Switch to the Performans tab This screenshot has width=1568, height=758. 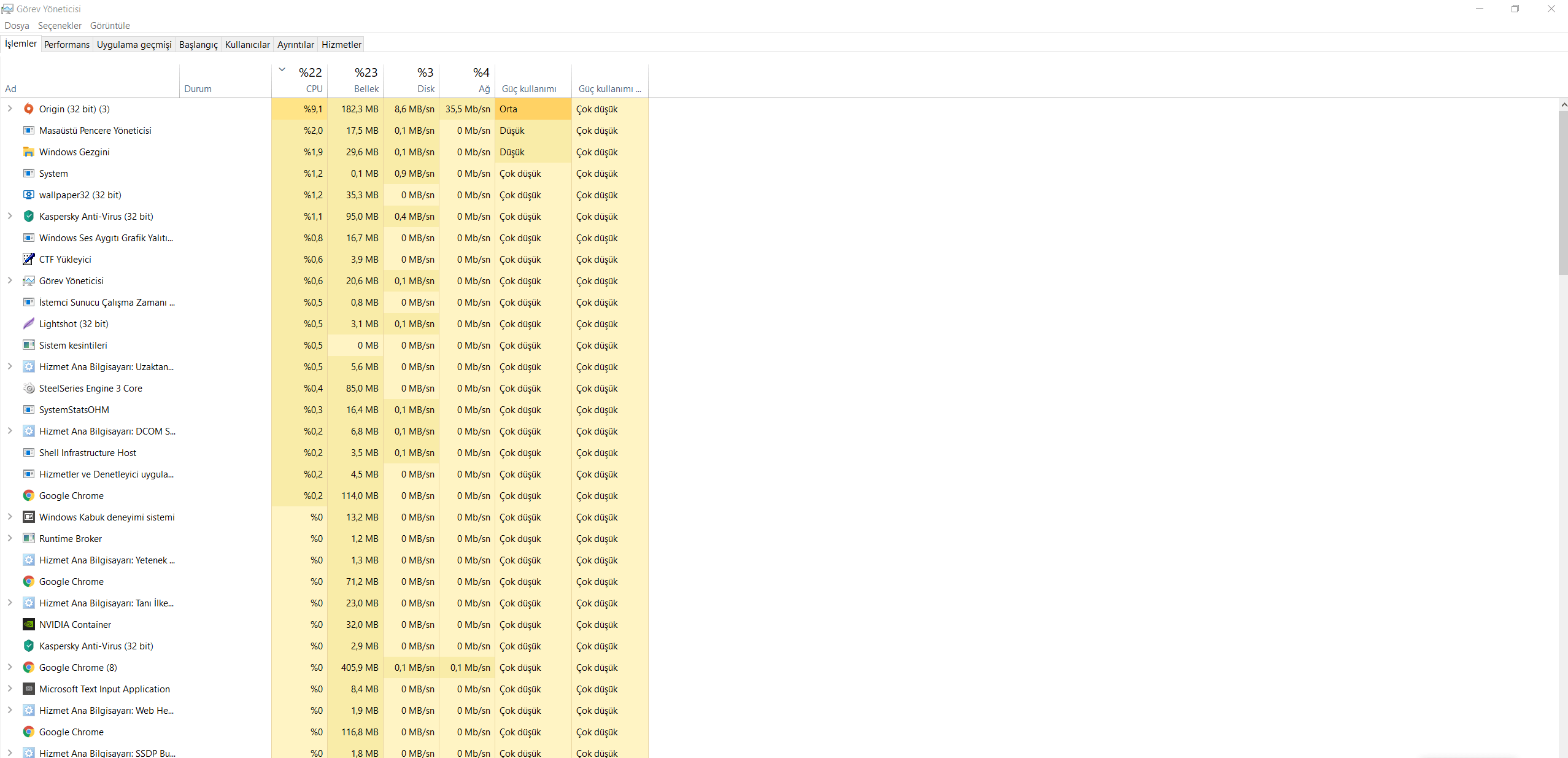coord(67,44)
